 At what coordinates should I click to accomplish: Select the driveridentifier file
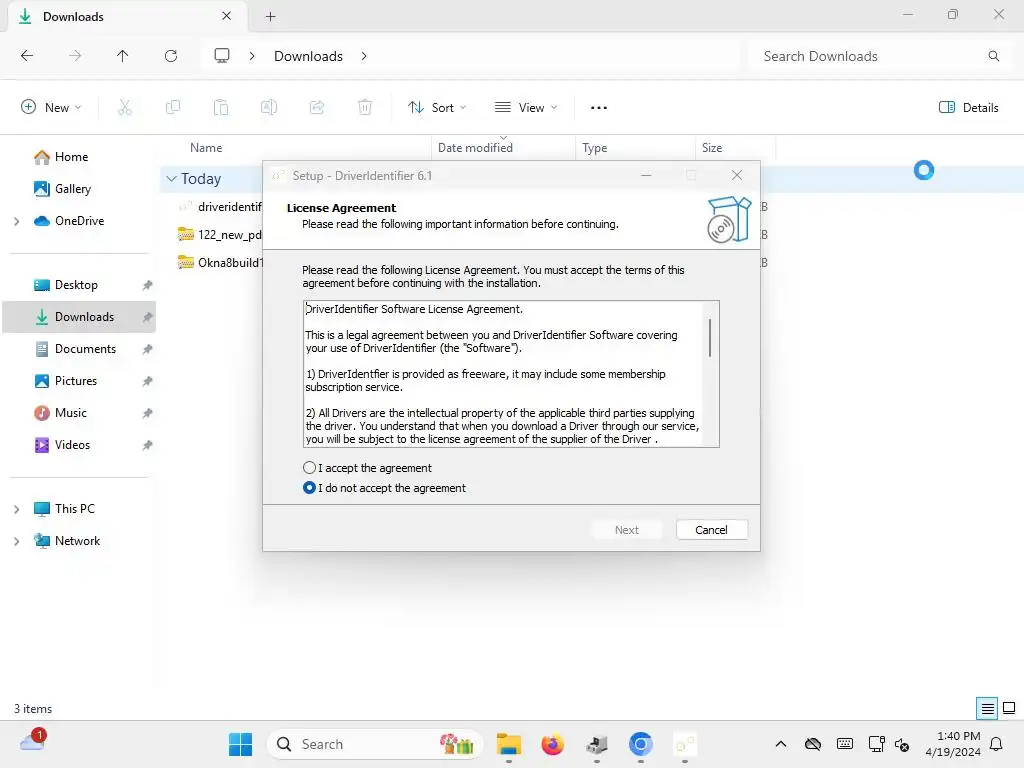pos(220,207)
